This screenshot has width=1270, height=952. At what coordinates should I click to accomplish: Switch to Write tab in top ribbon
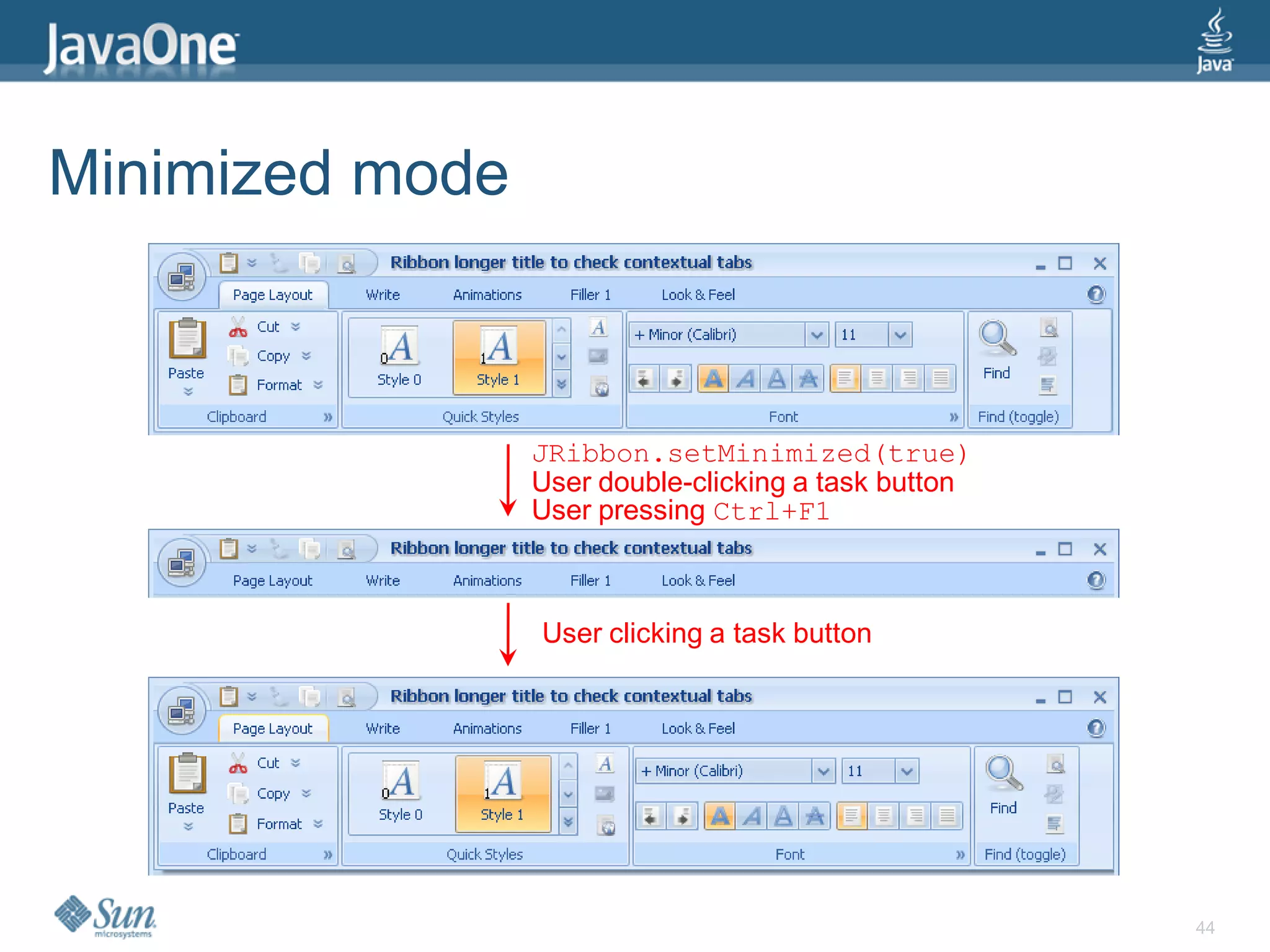383,295
